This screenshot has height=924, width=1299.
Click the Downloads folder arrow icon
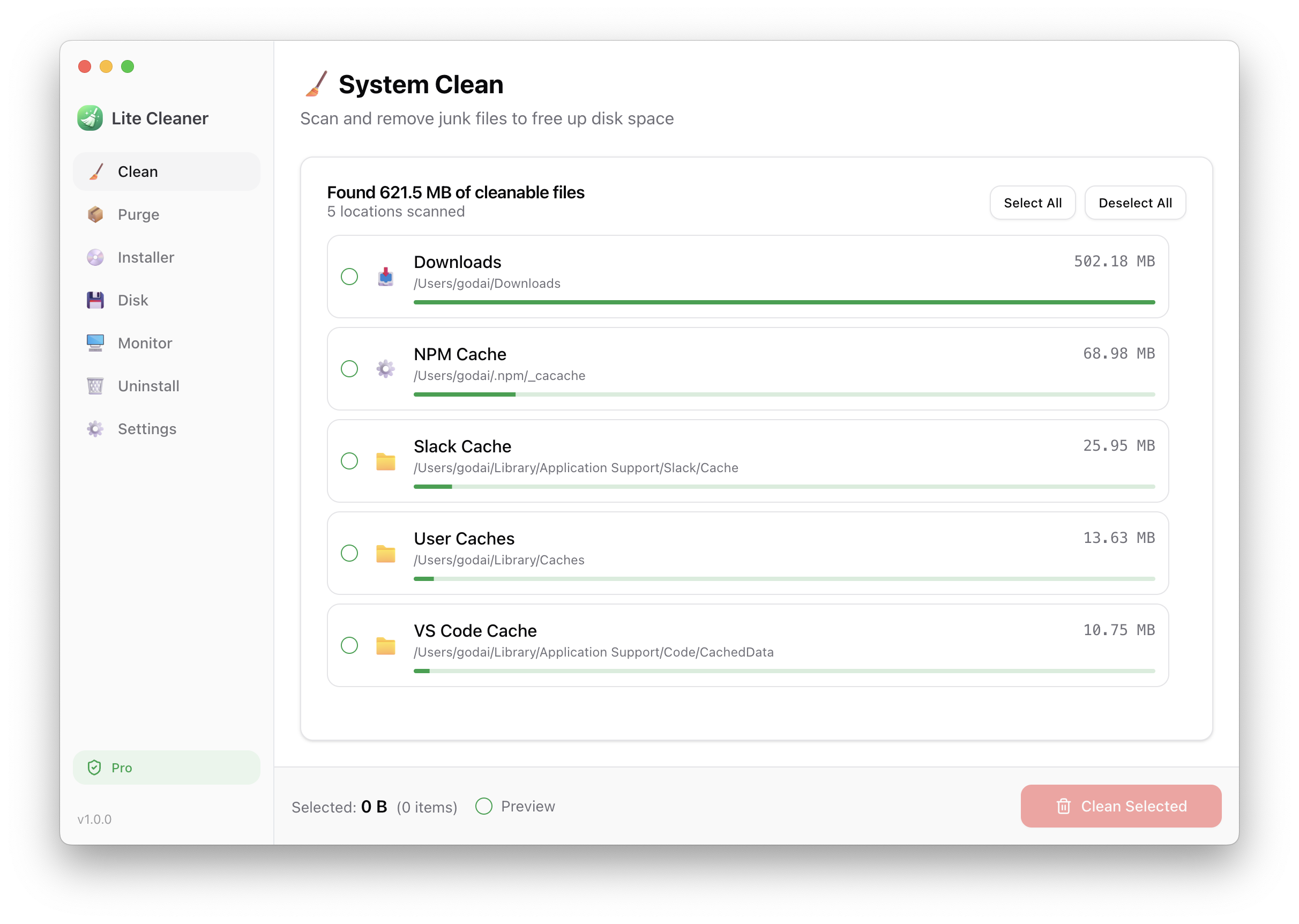386,277
